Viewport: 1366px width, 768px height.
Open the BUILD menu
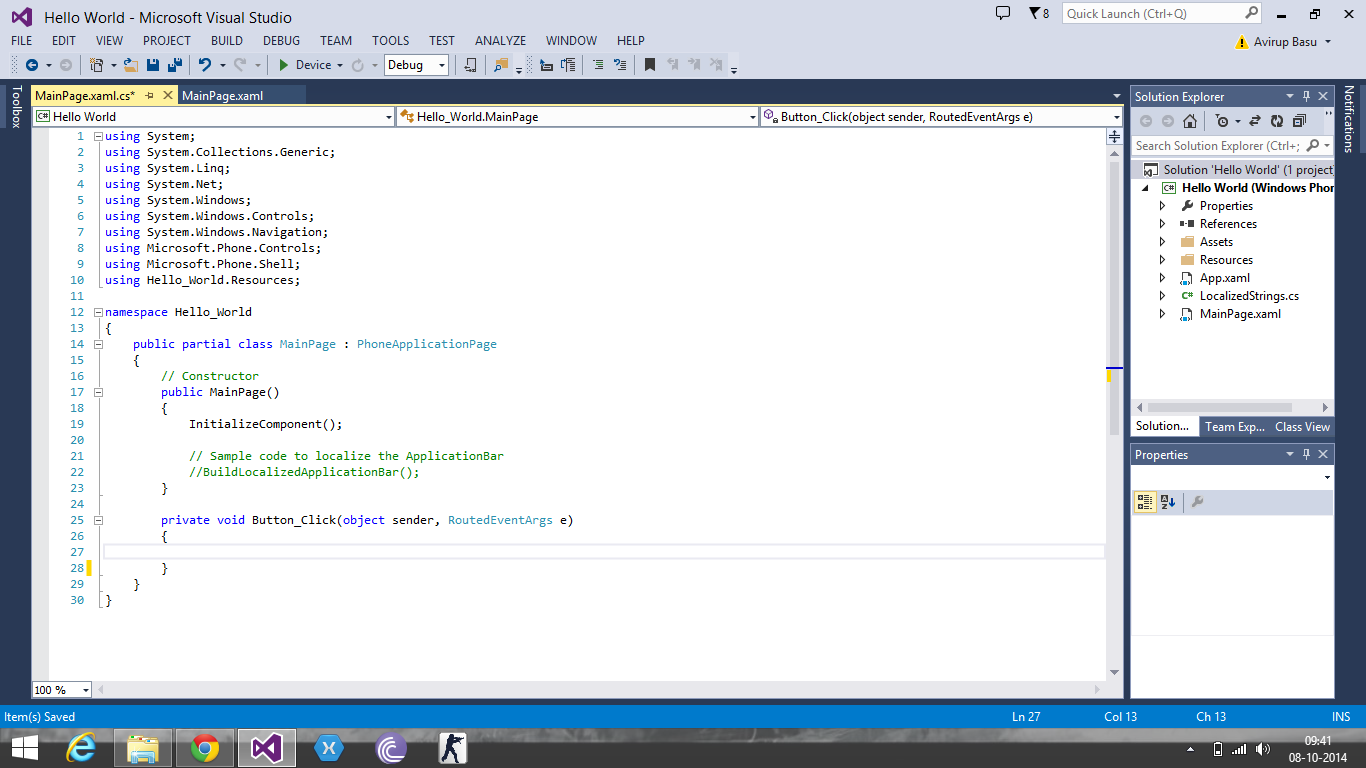[x=227, y=41]
